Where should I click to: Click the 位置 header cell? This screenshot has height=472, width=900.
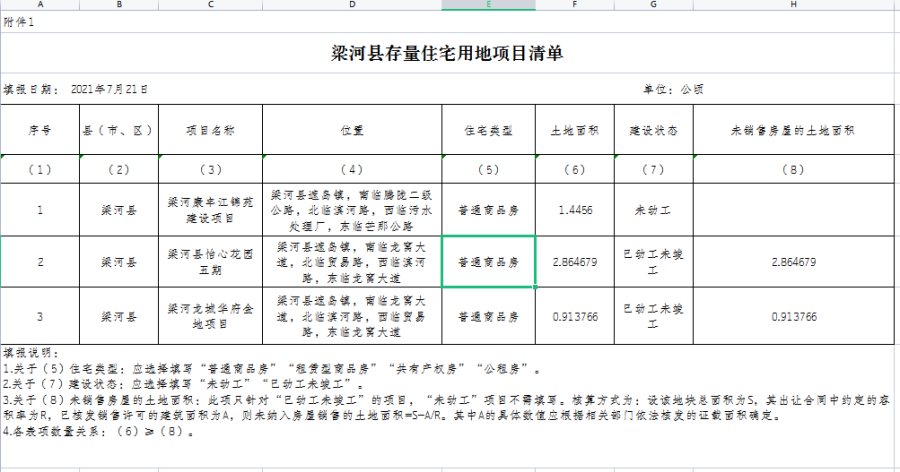pos(352,130)
